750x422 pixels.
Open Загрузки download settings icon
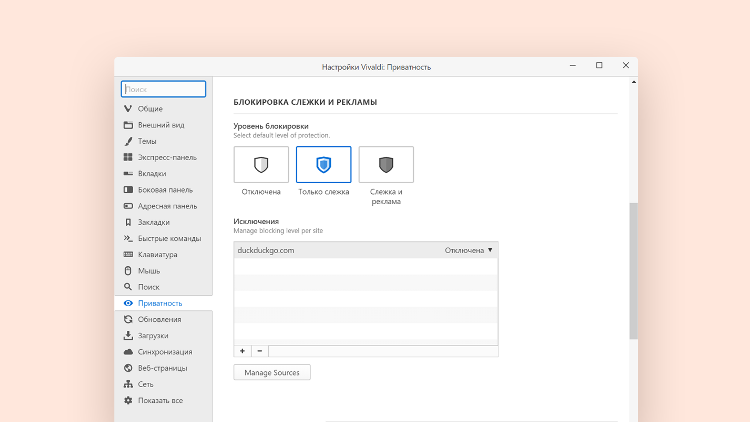click(128, 336)
